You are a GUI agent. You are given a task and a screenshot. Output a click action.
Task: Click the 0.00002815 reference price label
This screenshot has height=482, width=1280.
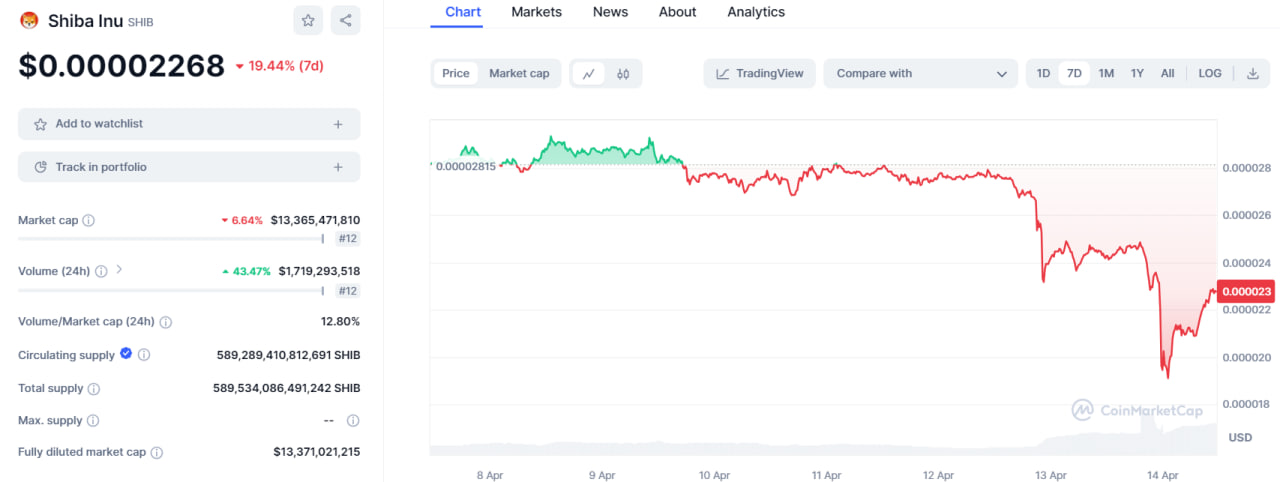coord(465,166)
